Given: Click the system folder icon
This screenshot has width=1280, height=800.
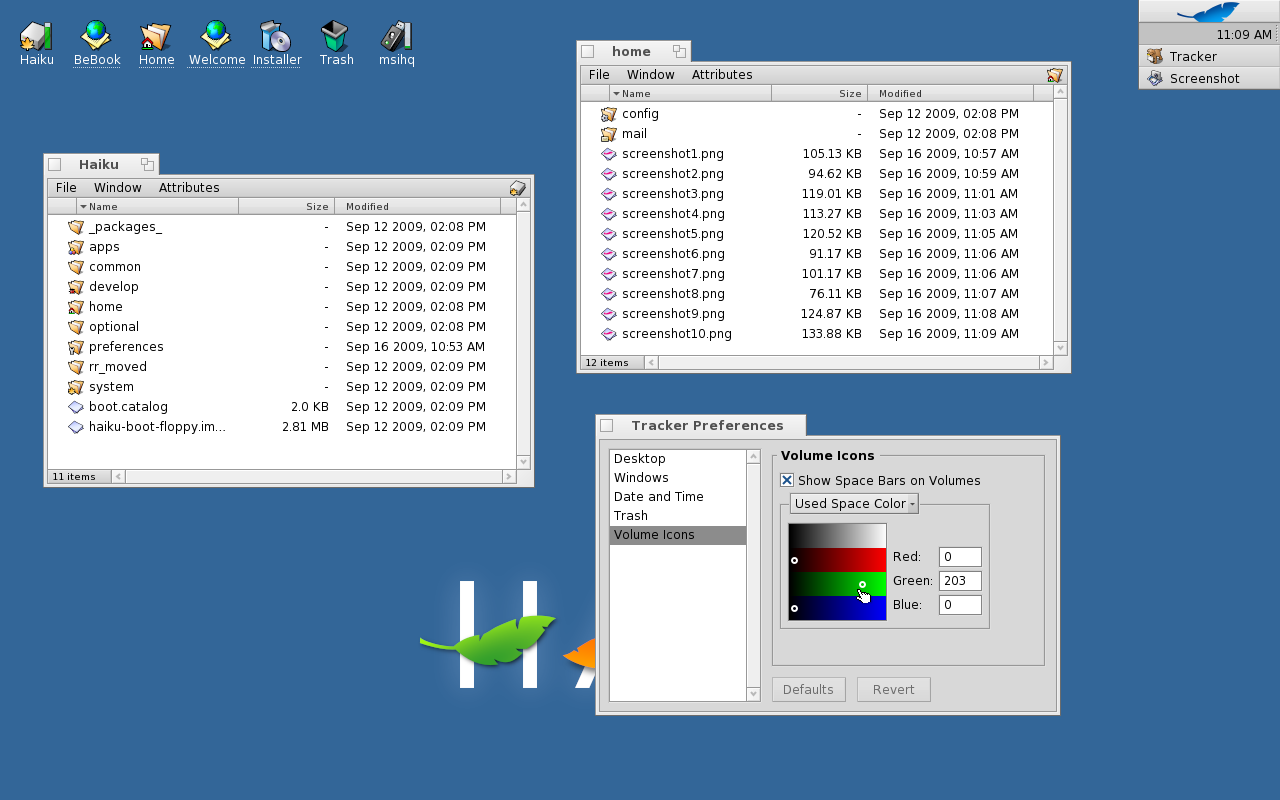Looking at the screenshot, I should coord(76,387).
